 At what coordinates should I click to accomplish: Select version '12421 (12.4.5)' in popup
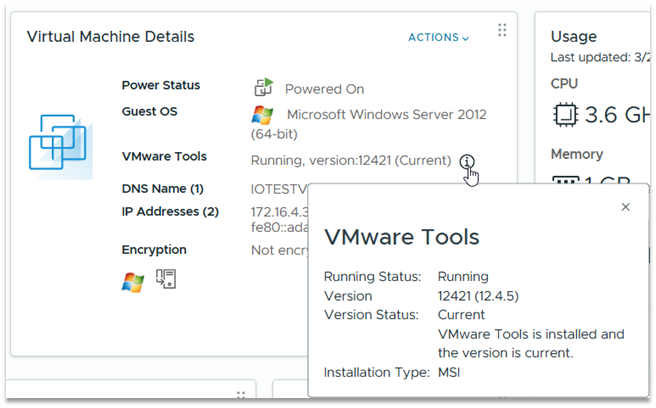click(478, 296)
